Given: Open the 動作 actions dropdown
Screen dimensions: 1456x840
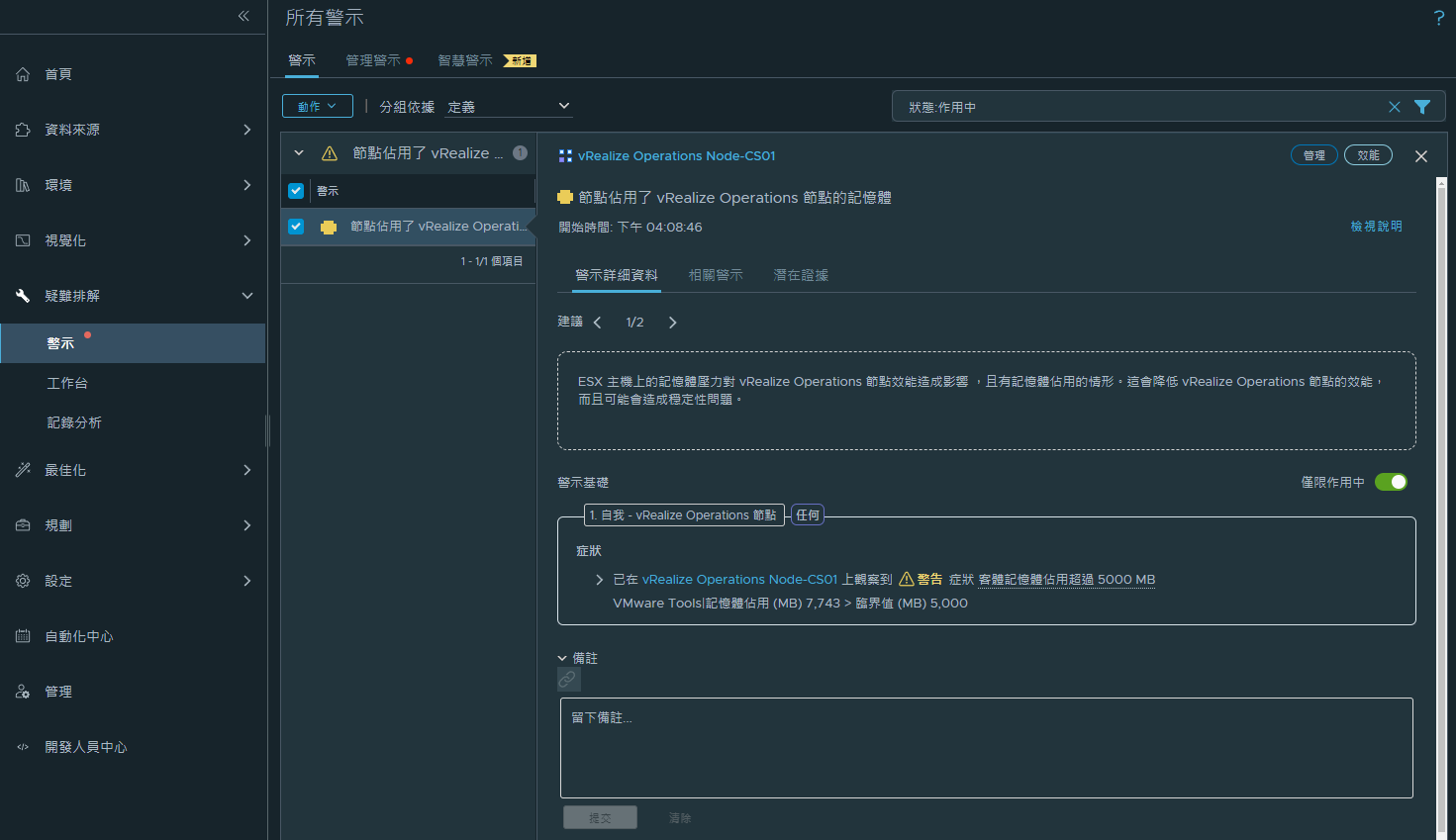Looking at the screenshot, I should pyautogui.click(x=317, y=106).
